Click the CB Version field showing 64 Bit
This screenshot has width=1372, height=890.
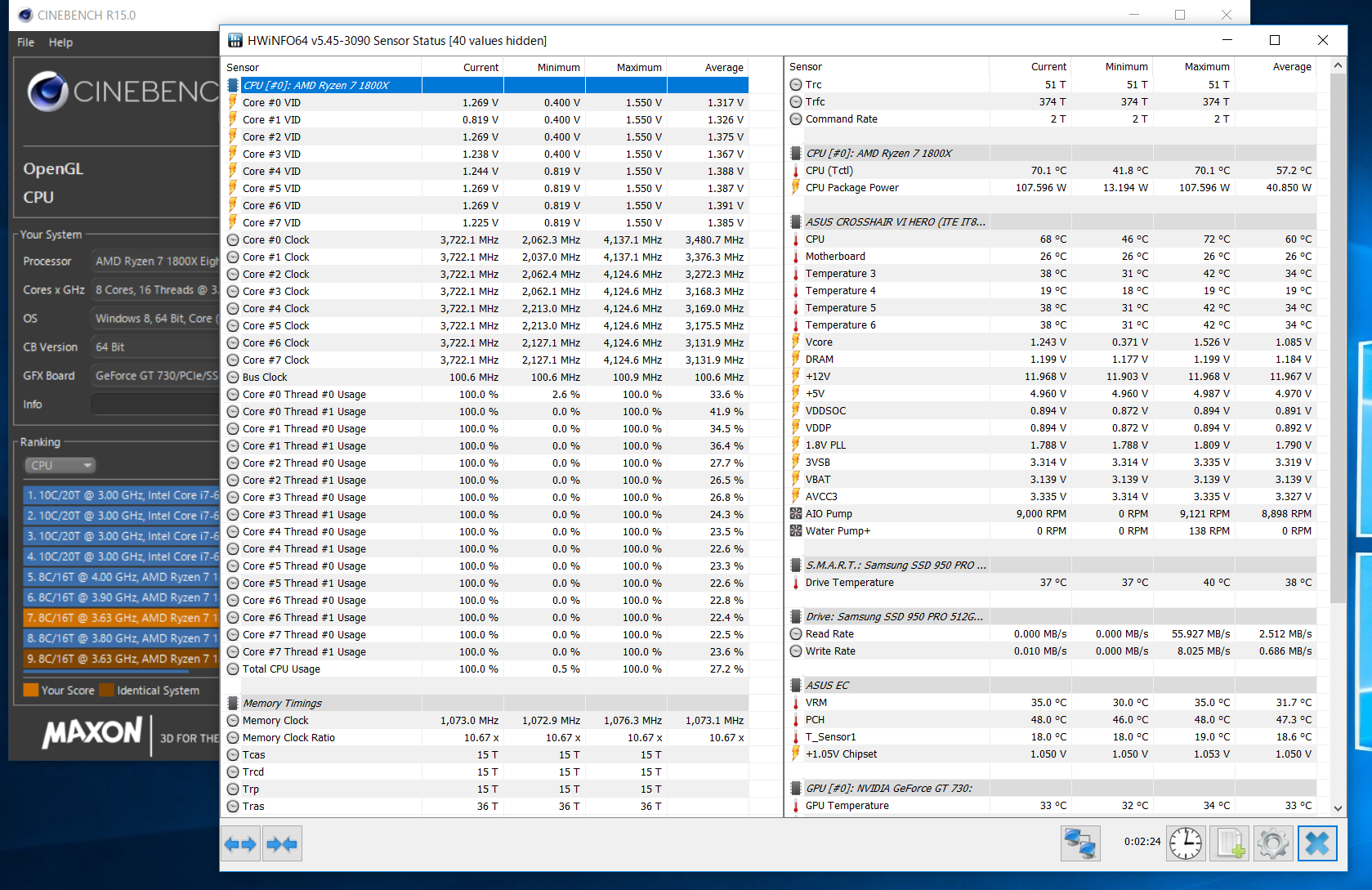154,347
